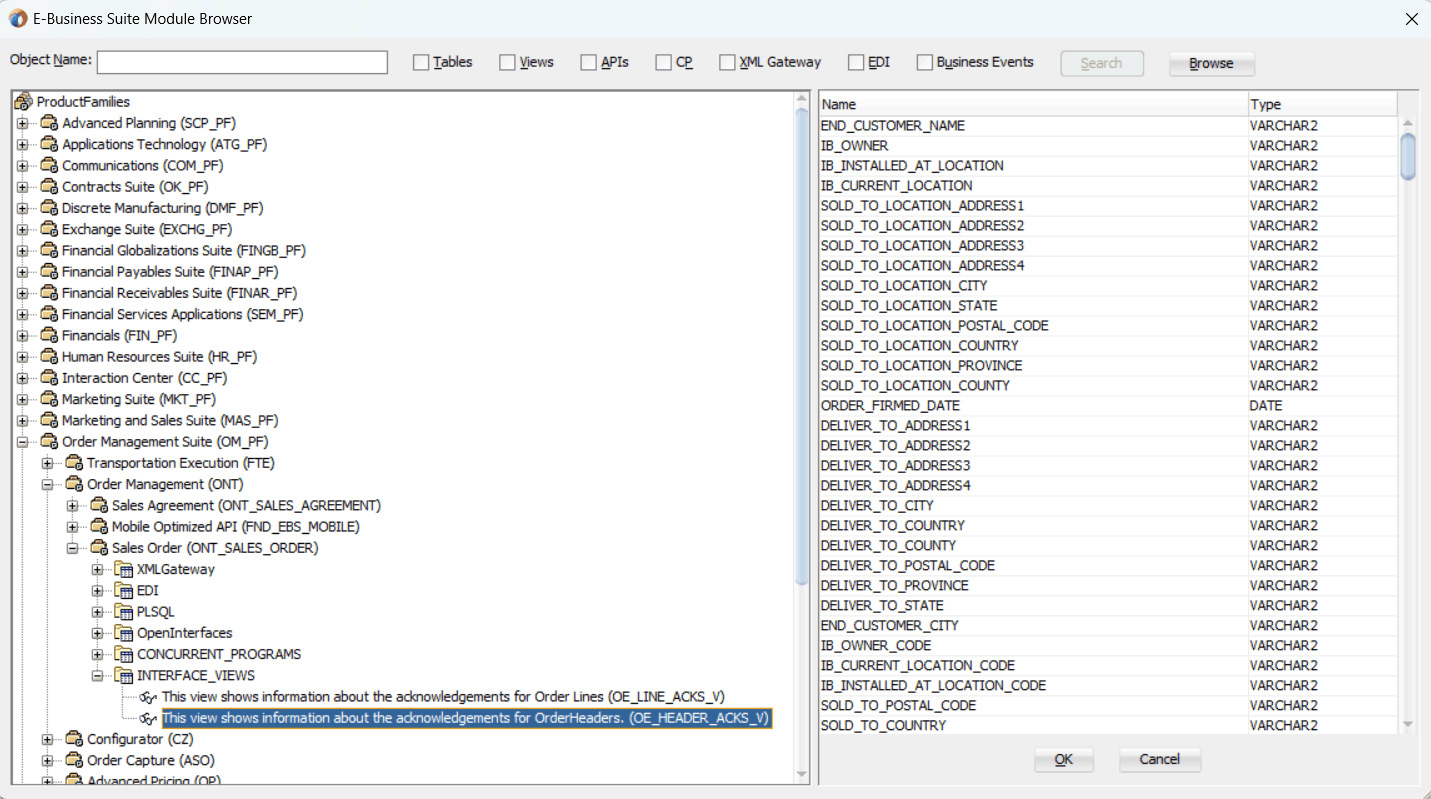Expand the Order Capture (ASO) node
The image size is (1431, 799).
48,761
